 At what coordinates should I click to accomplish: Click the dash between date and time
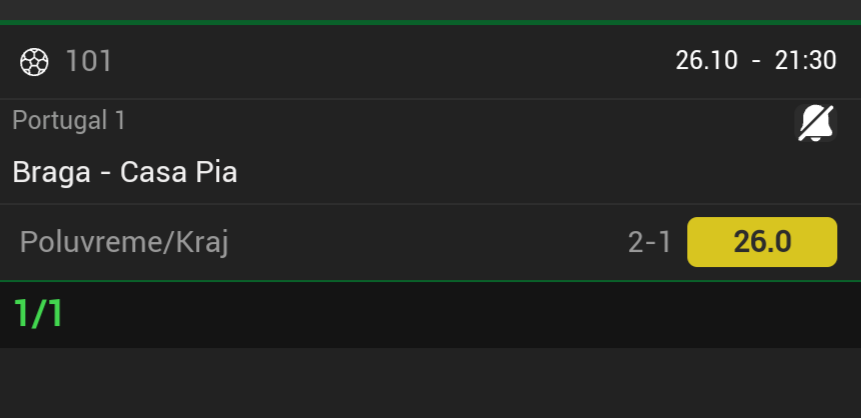(x=756, y=60)
